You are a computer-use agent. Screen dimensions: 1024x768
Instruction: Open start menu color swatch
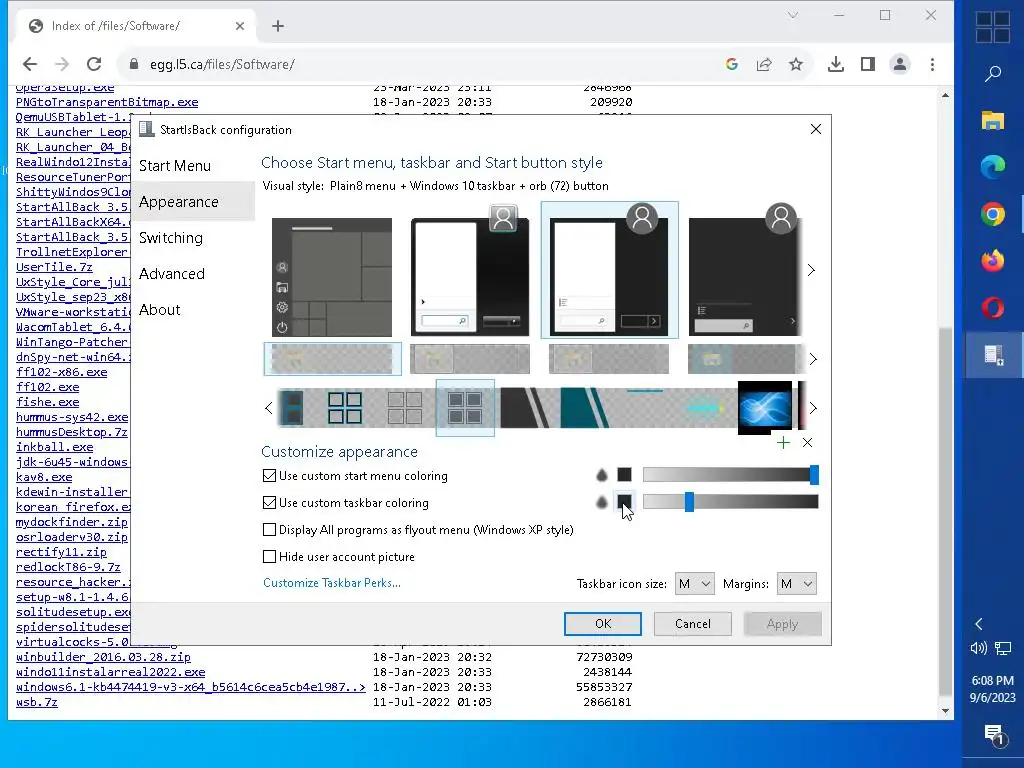tap(625, 475)
